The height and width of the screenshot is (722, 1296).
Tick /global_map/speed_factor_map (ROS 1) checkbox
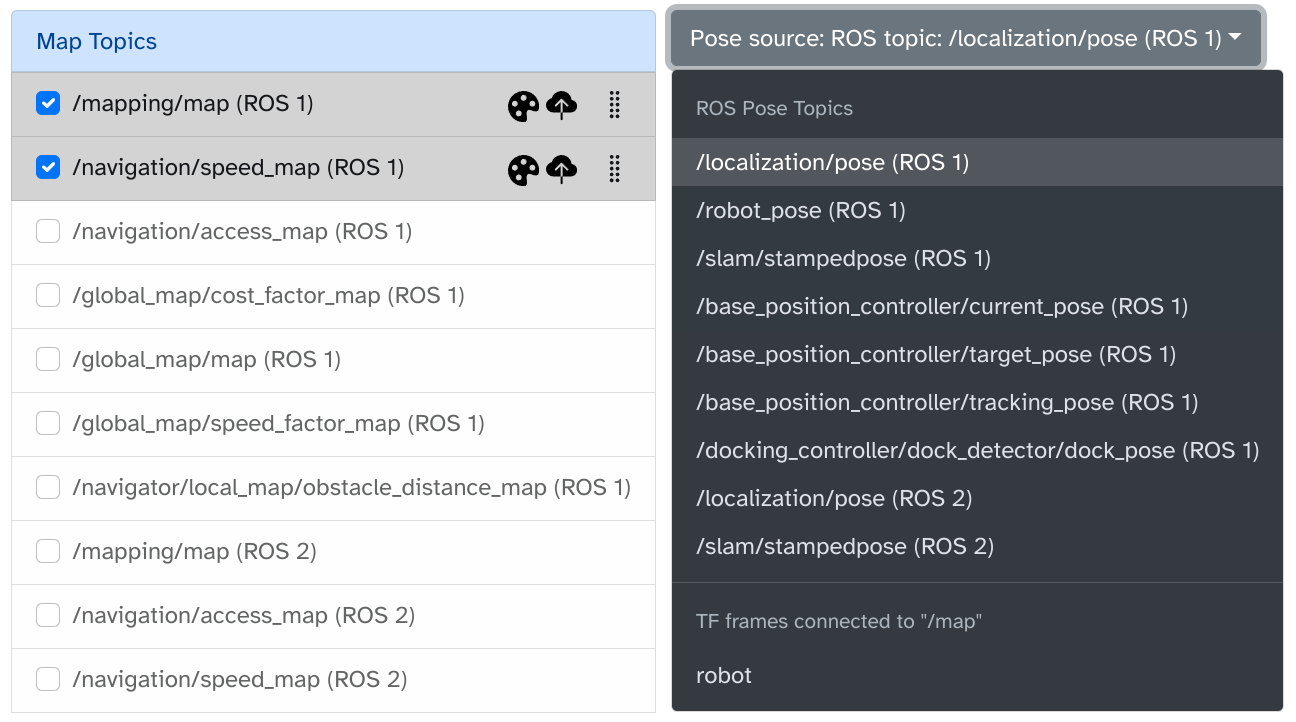[48, 424]
